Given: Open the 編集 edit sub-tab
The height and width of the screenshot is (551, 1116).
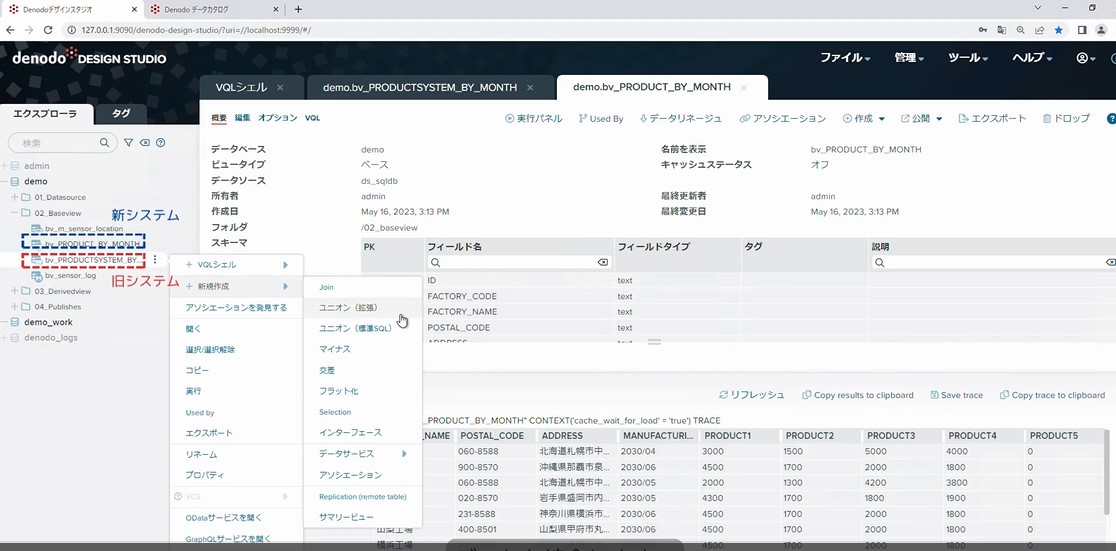Looking at the screenshot, I should [242, 118].
